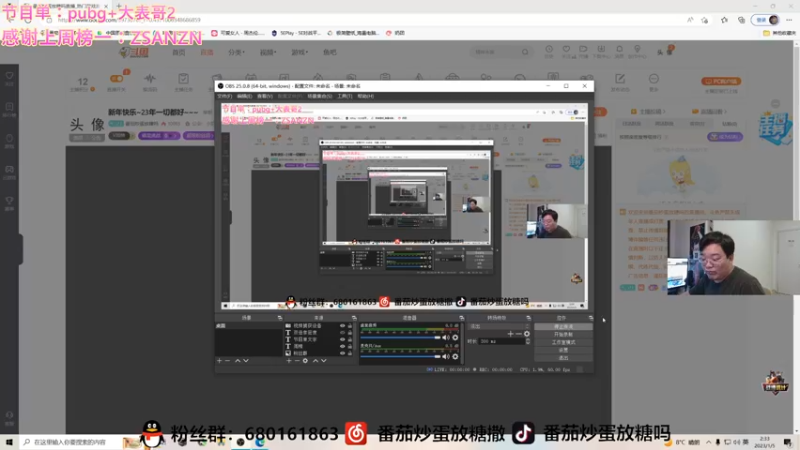This screenshot has height=450, width=800.
Task: Enable 工作室模式 studio mode button
Action: (563, 342)
